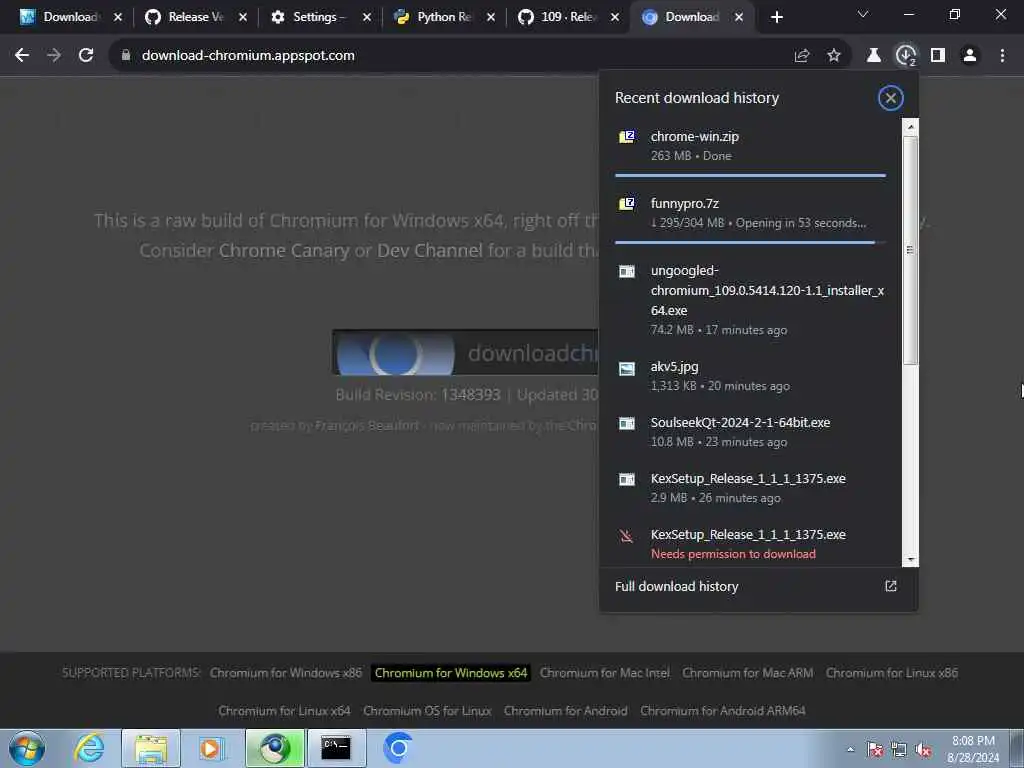Click the chrome-win.zip archive file icon
The image size is (1024, 768).
click(627, 136)
